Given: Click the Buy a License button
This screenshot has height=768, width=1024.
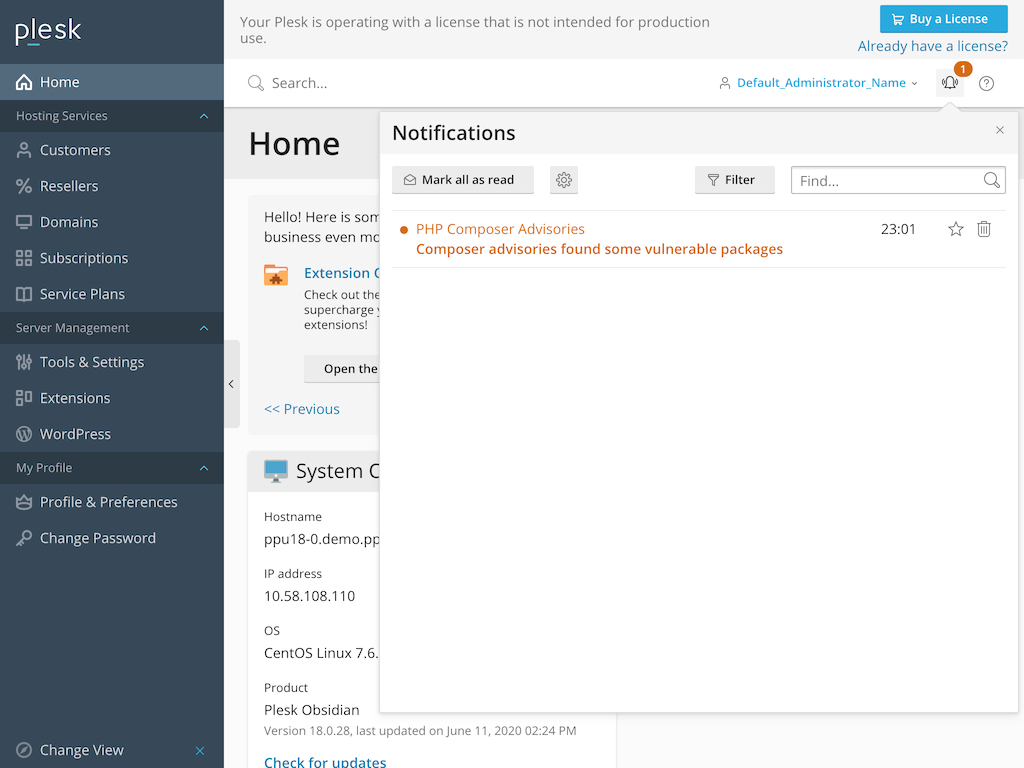Looking at the screenshot, I should click(x=944, y=19).
